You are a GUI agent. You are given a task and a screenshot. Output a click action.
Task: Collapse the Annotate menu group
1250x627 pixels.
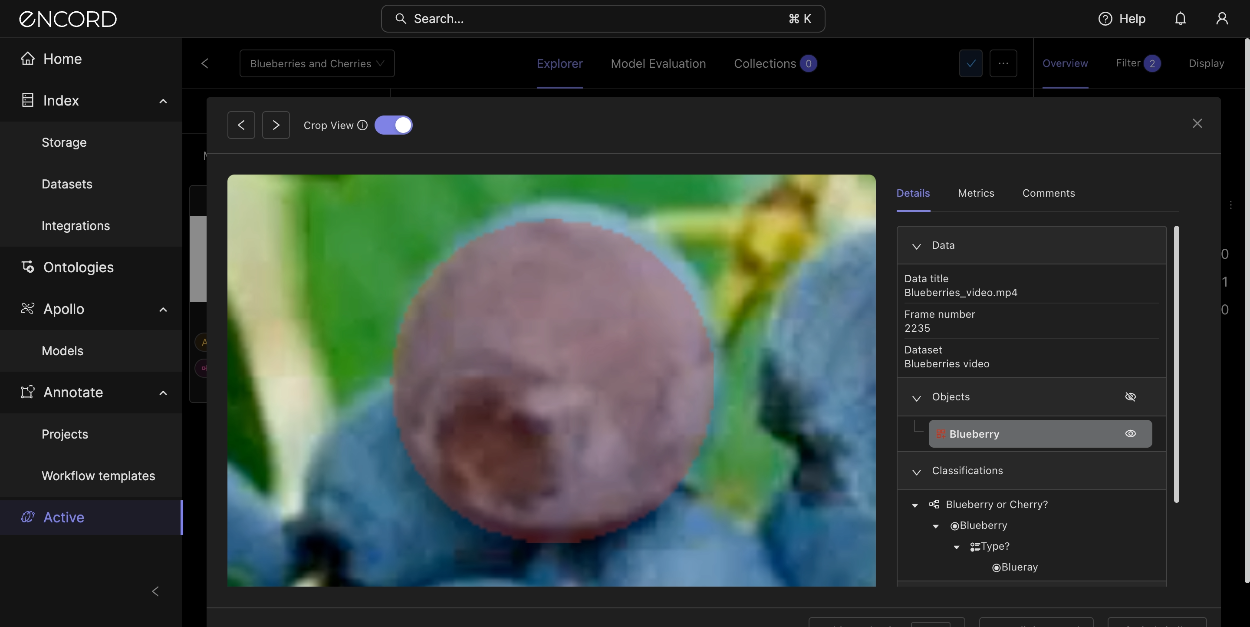tap(163, 392)
